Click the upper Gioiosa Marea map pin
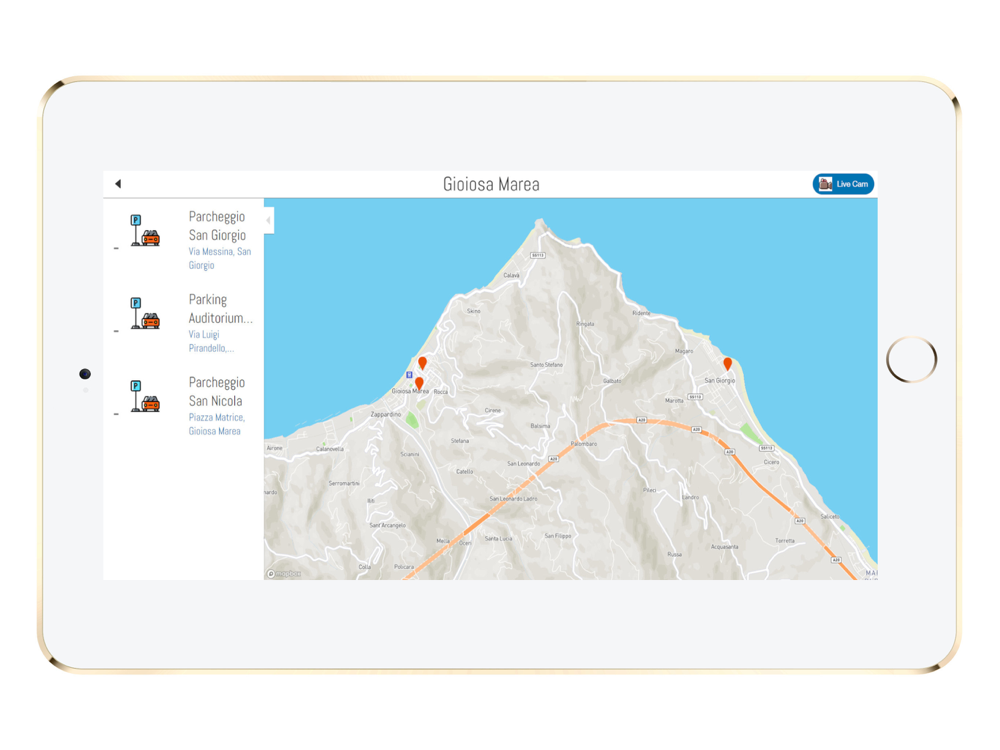The image size is (1000, 750). pos(422,364)
